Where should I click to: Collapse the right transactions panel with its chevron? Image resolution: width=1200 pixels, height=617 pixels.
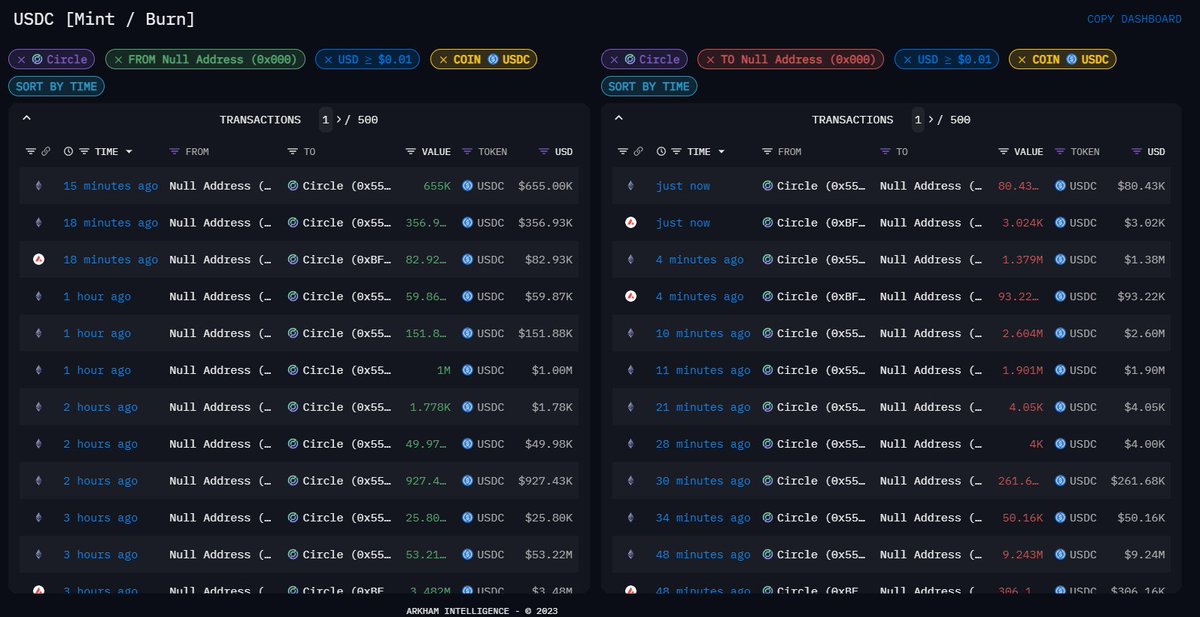(x=619, y=117)
